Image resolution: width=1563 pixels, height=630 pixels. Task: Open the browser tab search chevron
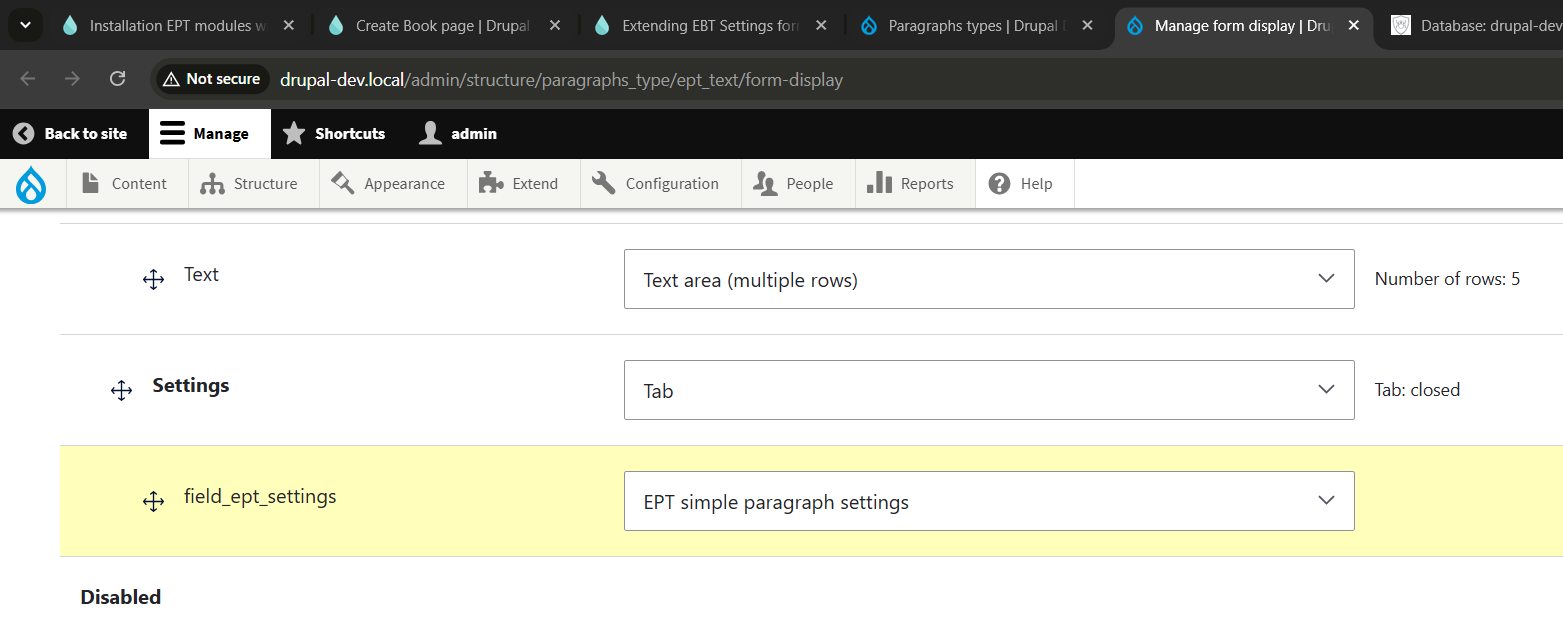coord(25,25)
